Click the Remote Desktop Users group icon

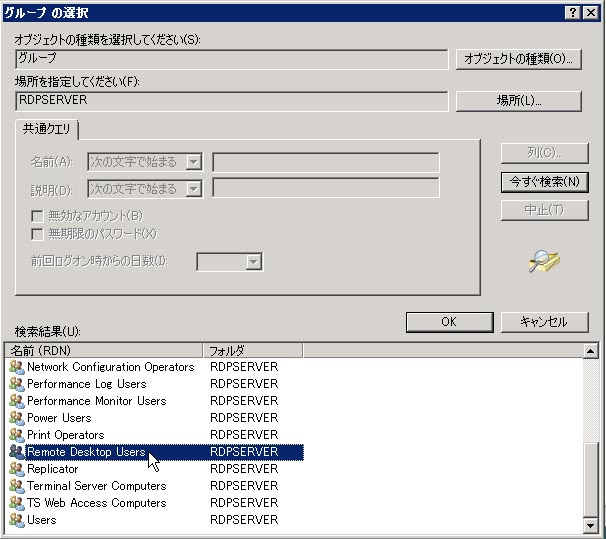pyautogui.click(x=17, y=452)
